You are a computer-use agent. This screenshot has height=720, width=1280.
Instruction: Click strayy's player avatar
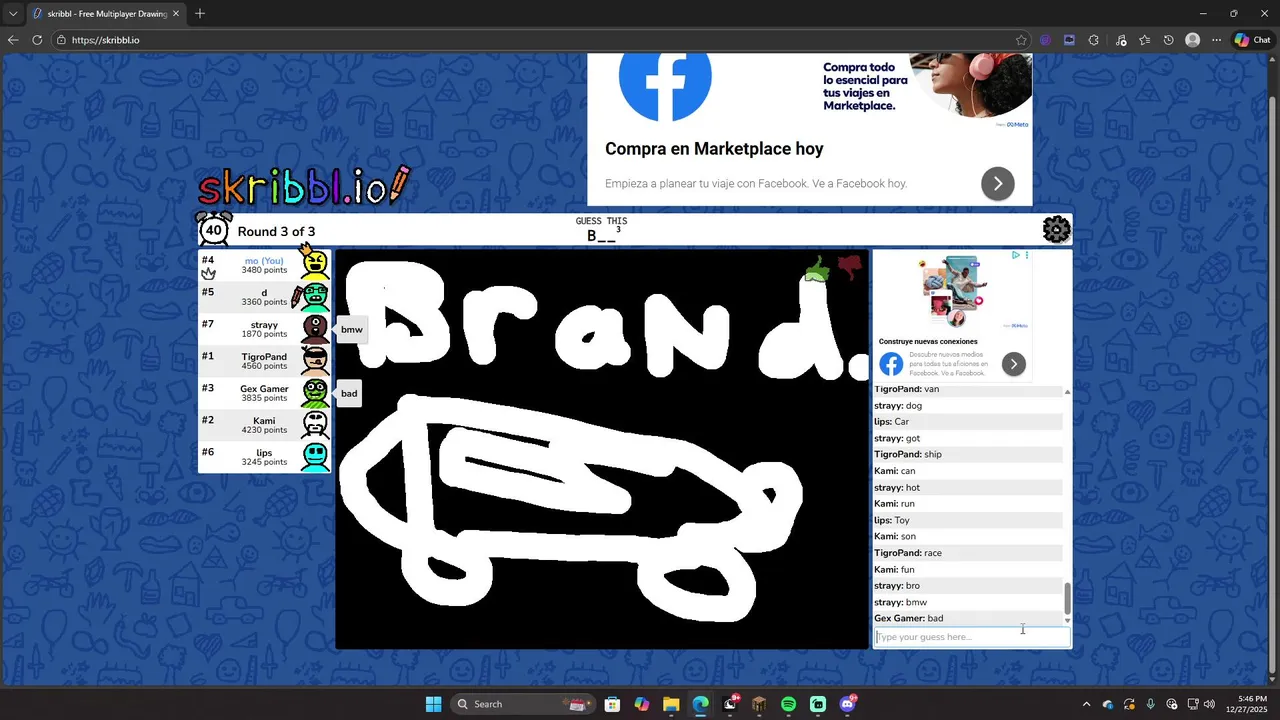point(315,328)
